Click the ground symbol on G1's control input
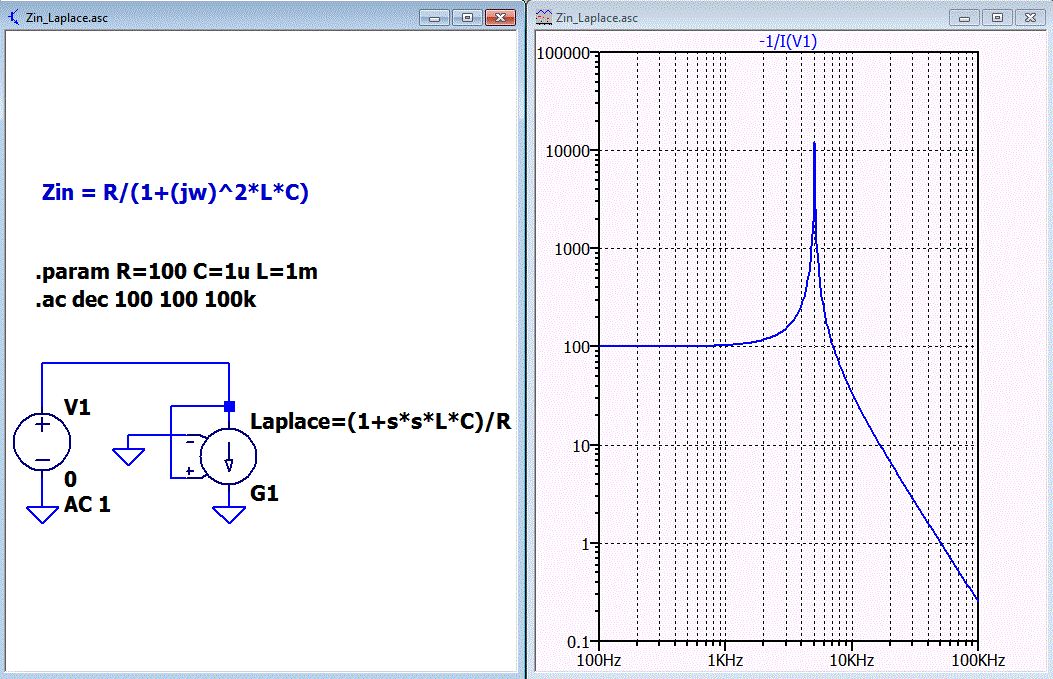 pyautogui.click(x=128, y=456)
